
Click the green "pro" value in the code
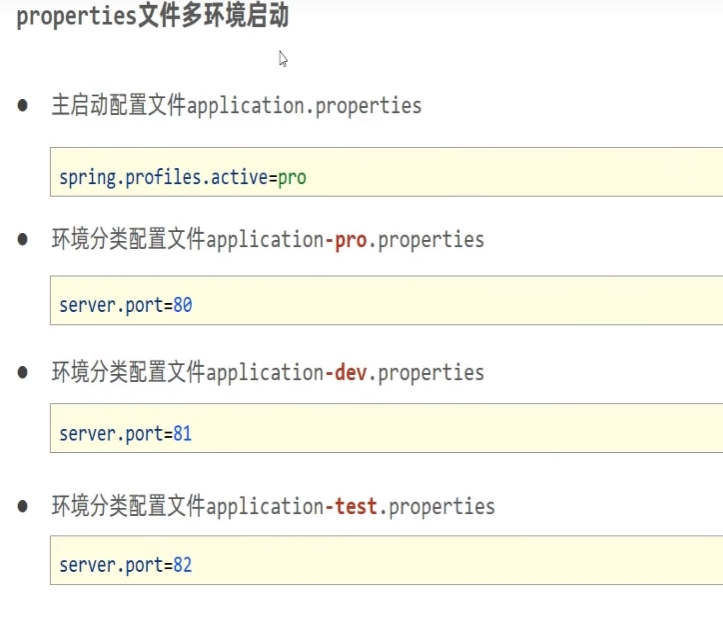point(292,178)
